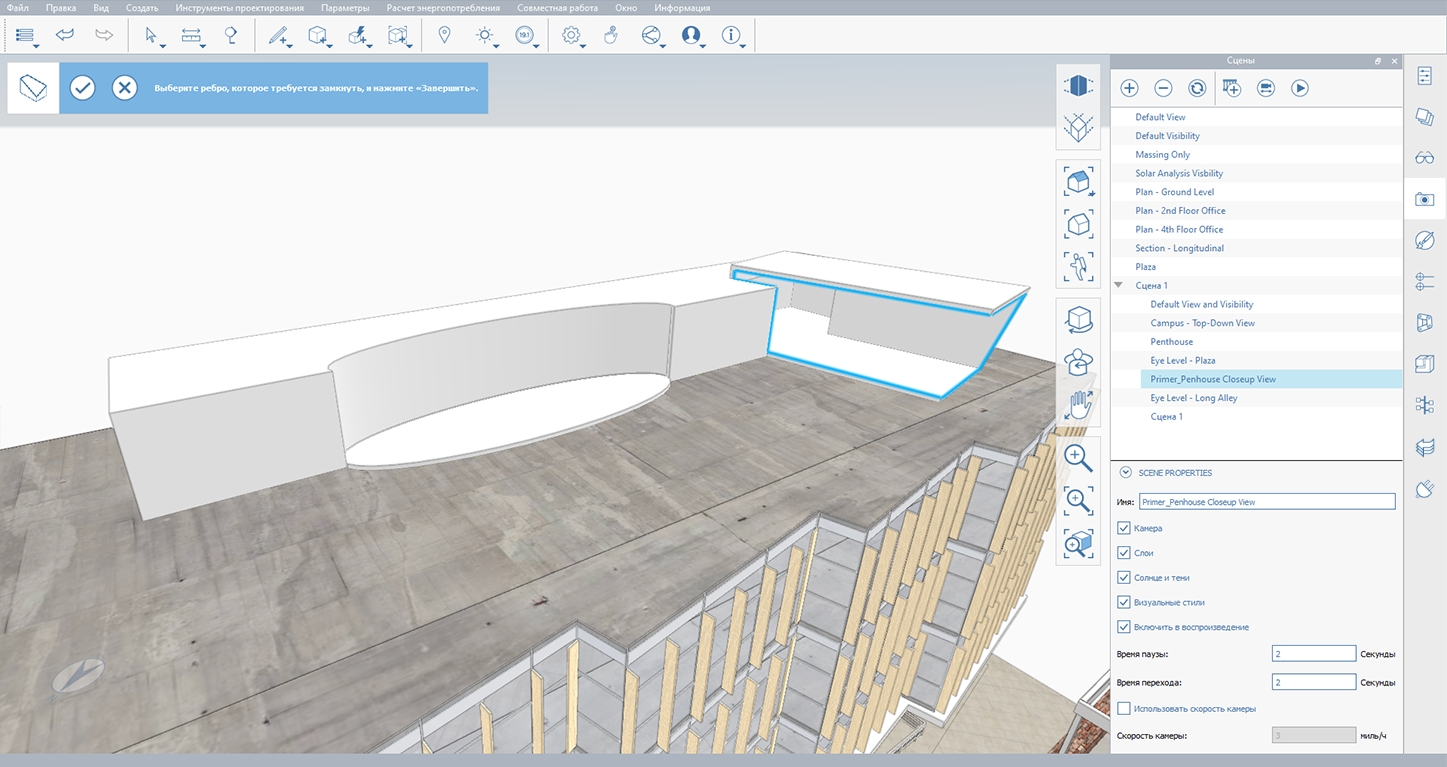Toggle the Солнце и тени checkbox

tap(1124, 578)
